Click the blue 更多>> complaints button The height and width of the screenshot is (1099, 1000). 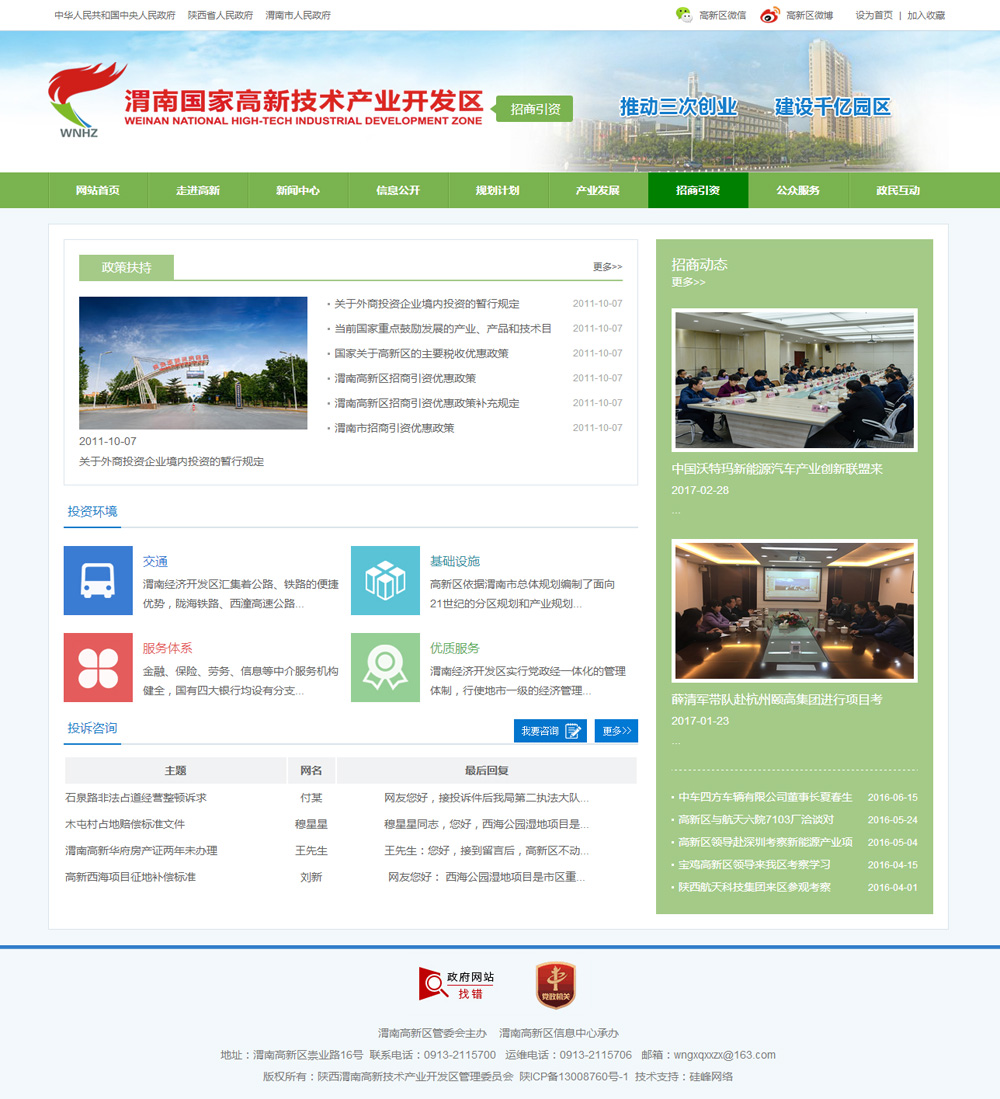coord(616,731)
